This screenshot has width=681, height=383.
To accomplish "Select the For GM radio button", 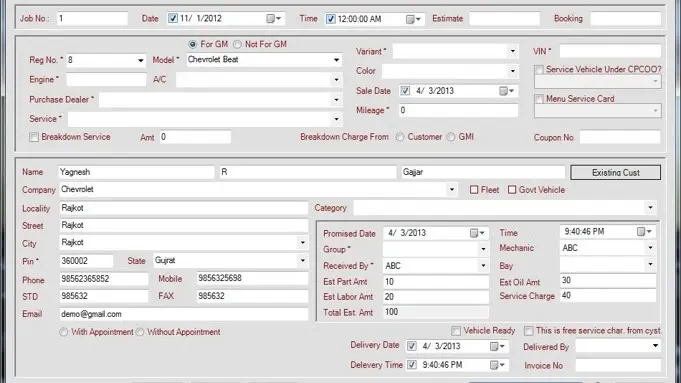I will pyautogui.click(x=192, y=44).
